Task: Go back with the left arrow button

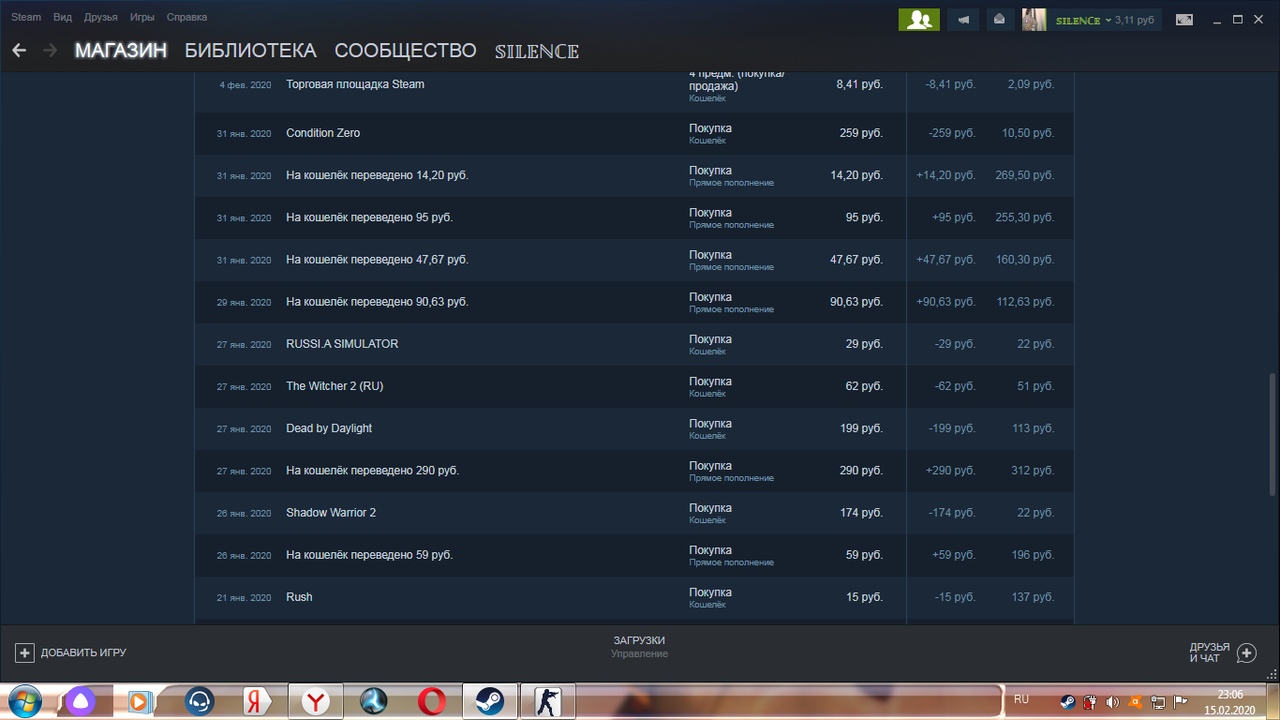Action: click(19, 50)
